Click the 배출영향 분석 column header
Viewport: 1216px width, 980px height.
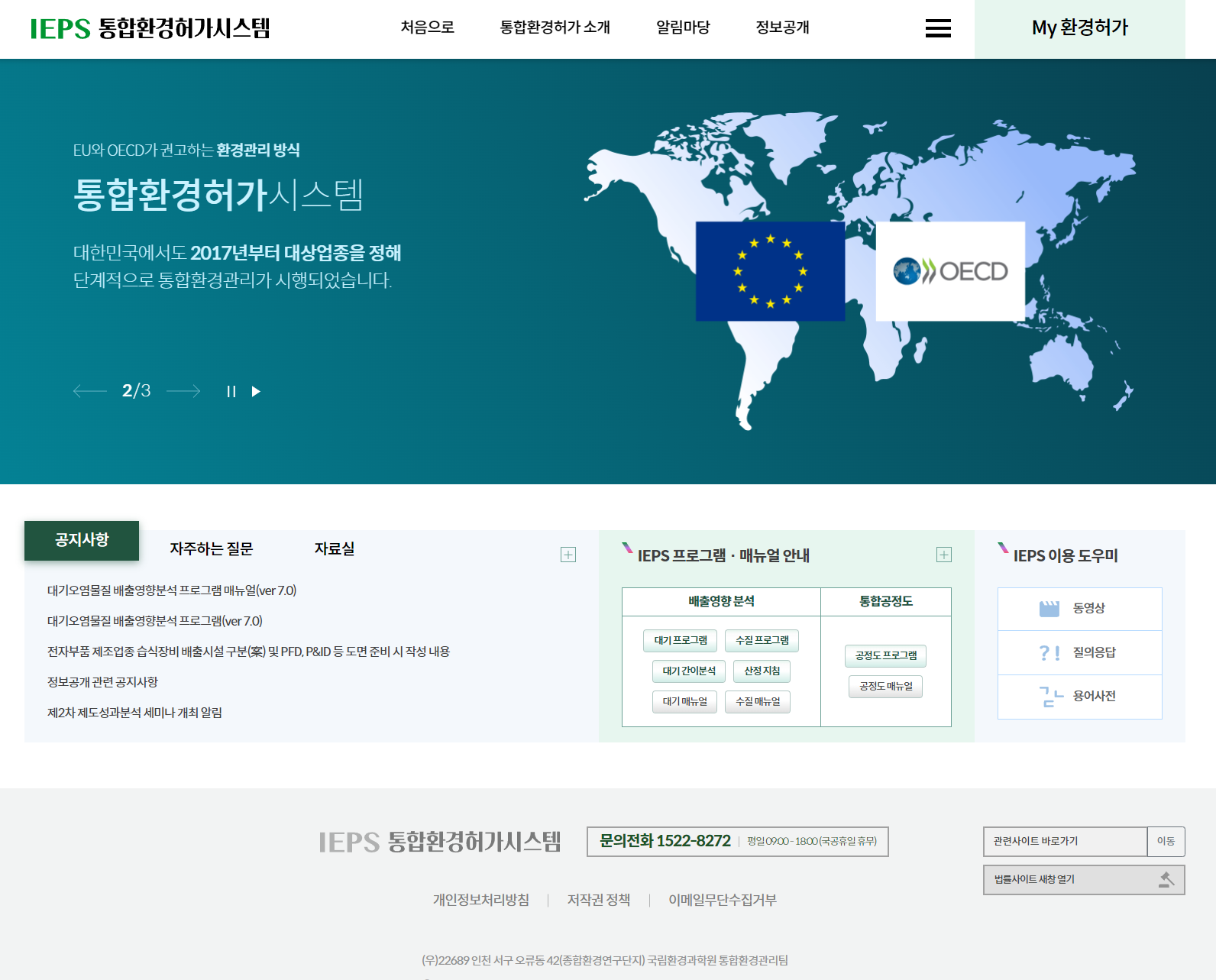(721, 602)
